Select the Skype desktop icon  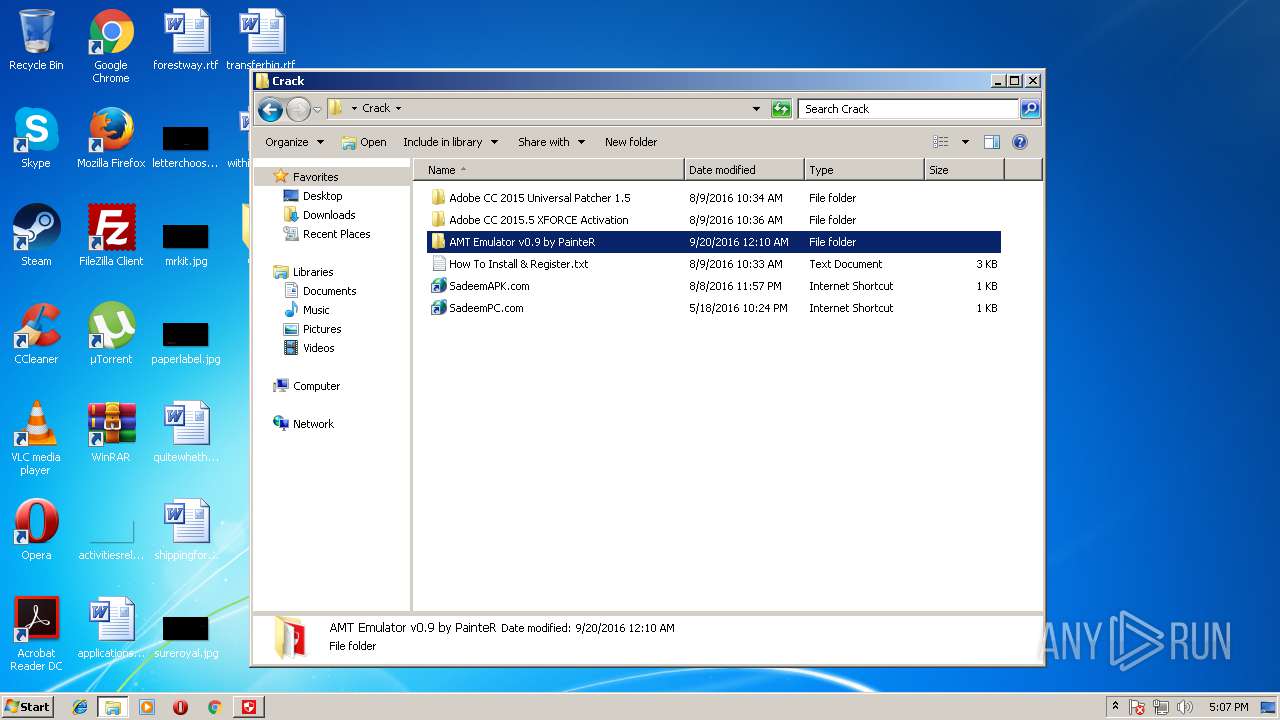[36, 138]
